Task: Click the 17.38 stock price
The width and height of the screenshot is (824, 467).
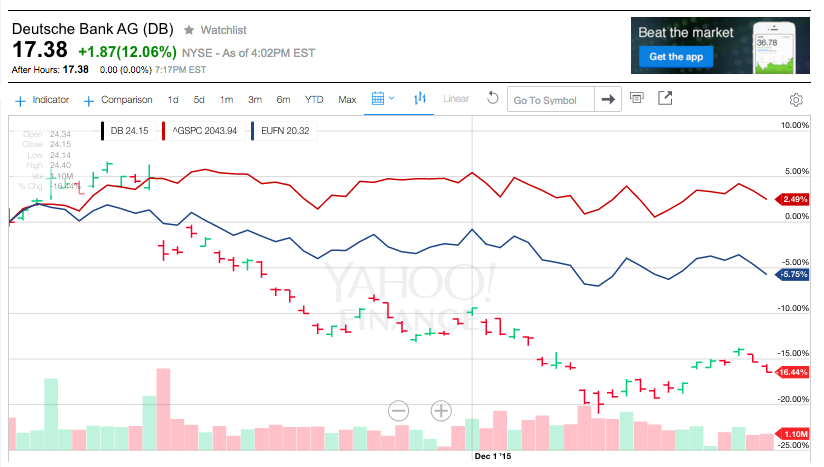Action: [x=39, y=50]
